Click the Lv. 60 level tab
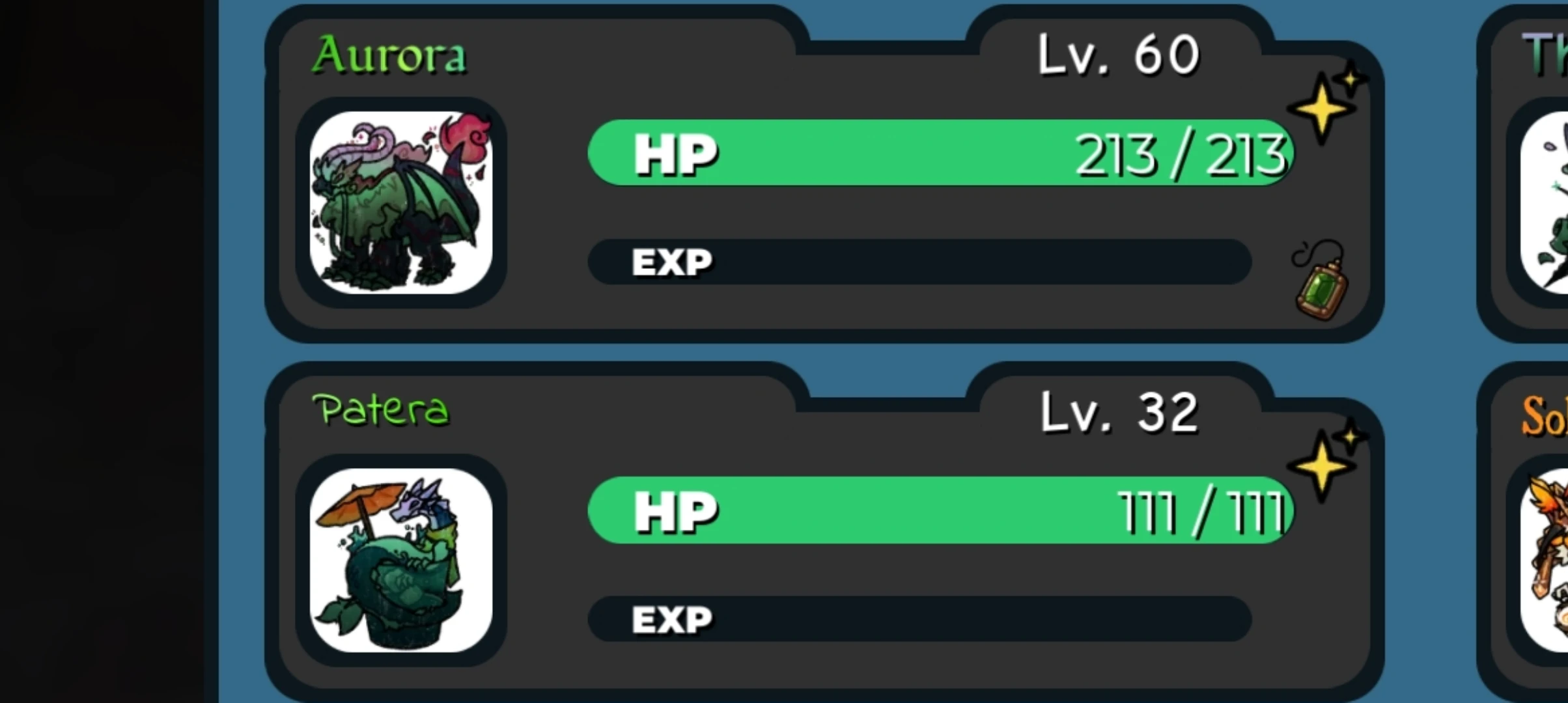The image size is (1568, 703). 1119,55
